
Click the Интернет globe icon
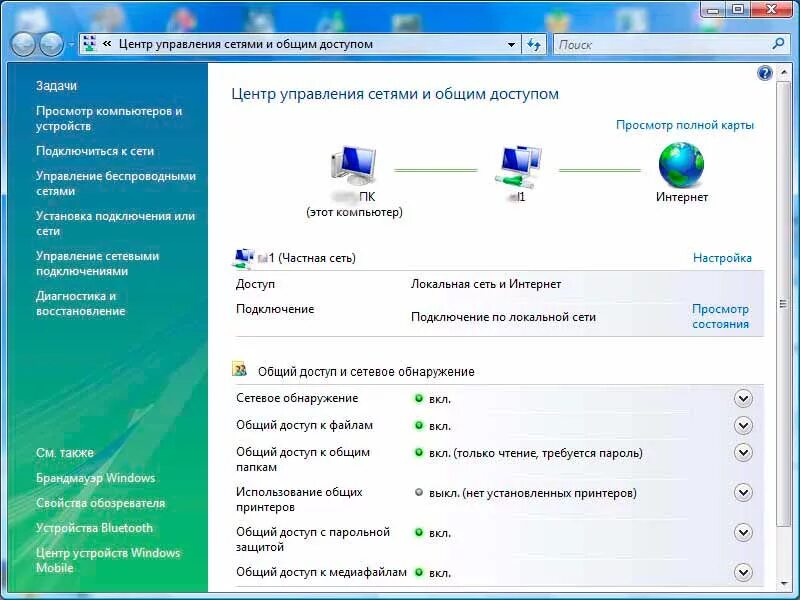click(681, 165)
